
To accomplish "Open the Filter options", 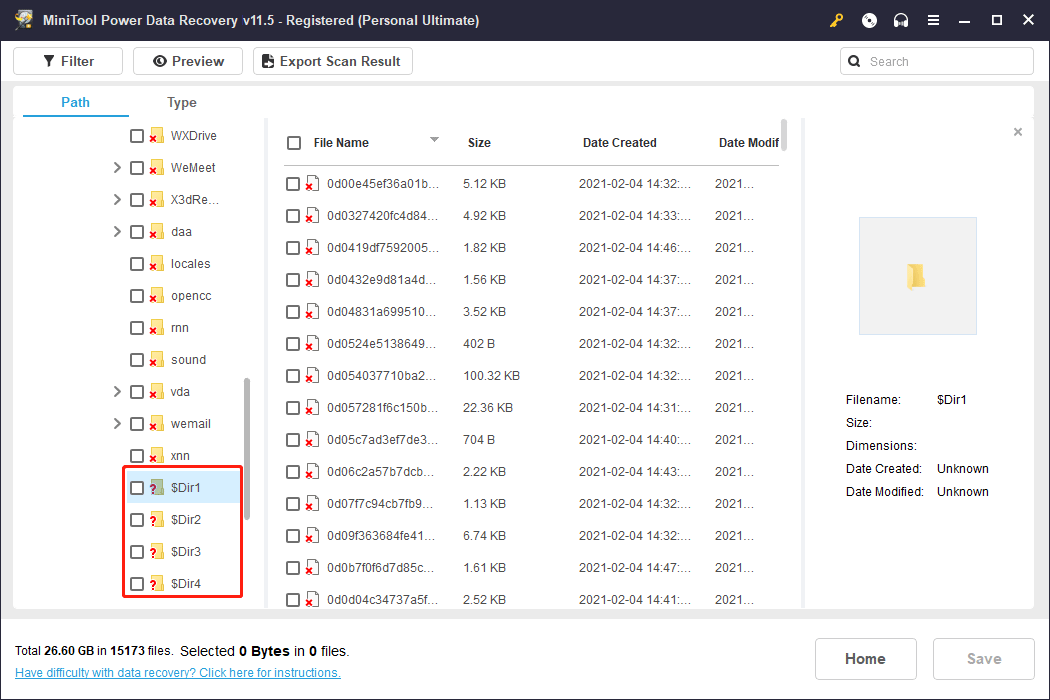I will (68, 62).
